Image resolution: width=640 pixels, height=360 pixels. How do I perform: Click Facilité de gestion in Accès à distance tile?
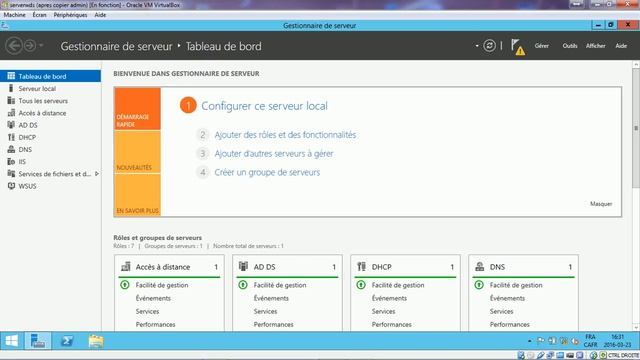coord(162,285)
